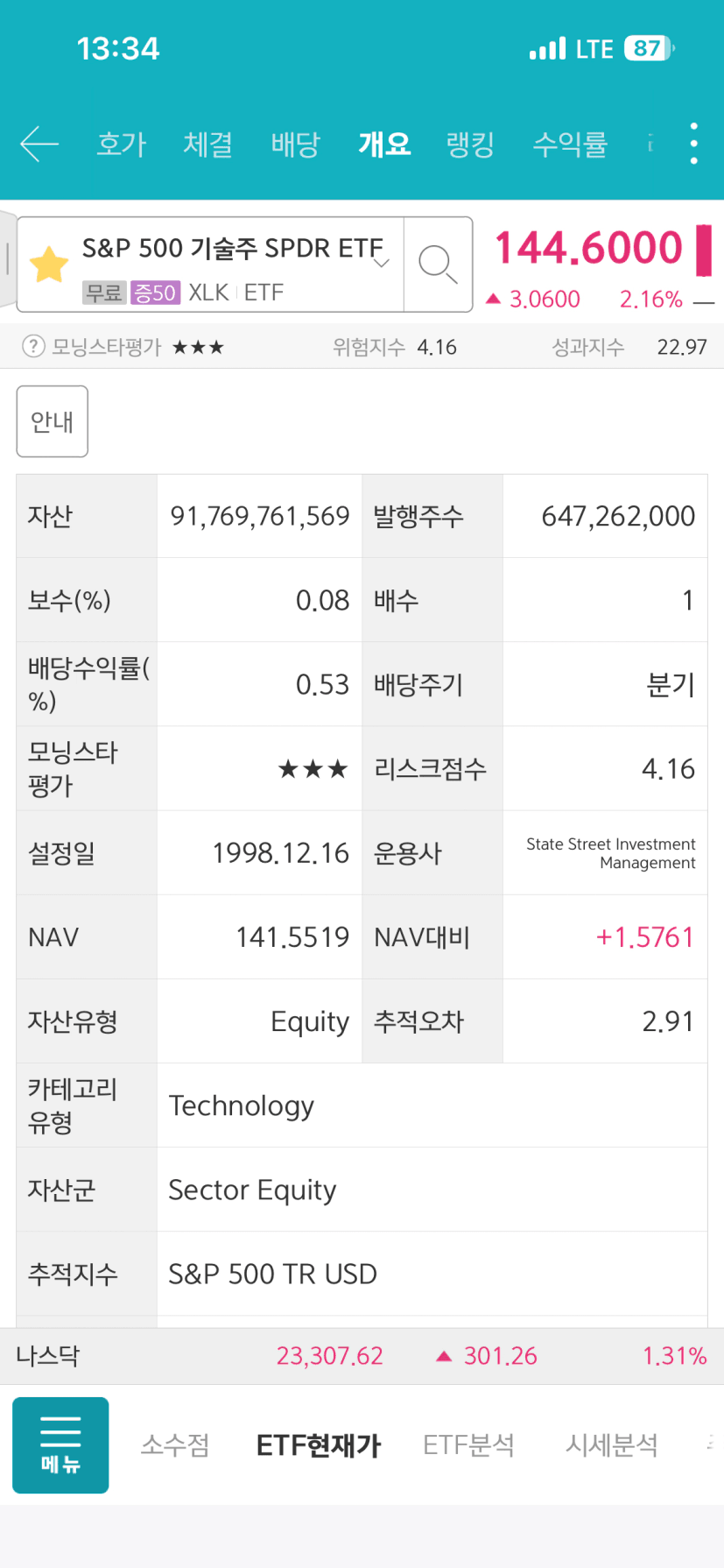
Task: Tap the pink price candle indicator
Action: 704,250
